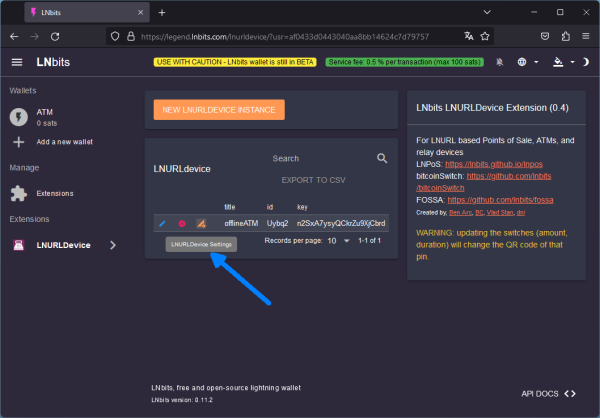Open Extensions puzzle icon in sidebar
The width and height of the screenshot is (600, 418).
(x=18, y=193)
